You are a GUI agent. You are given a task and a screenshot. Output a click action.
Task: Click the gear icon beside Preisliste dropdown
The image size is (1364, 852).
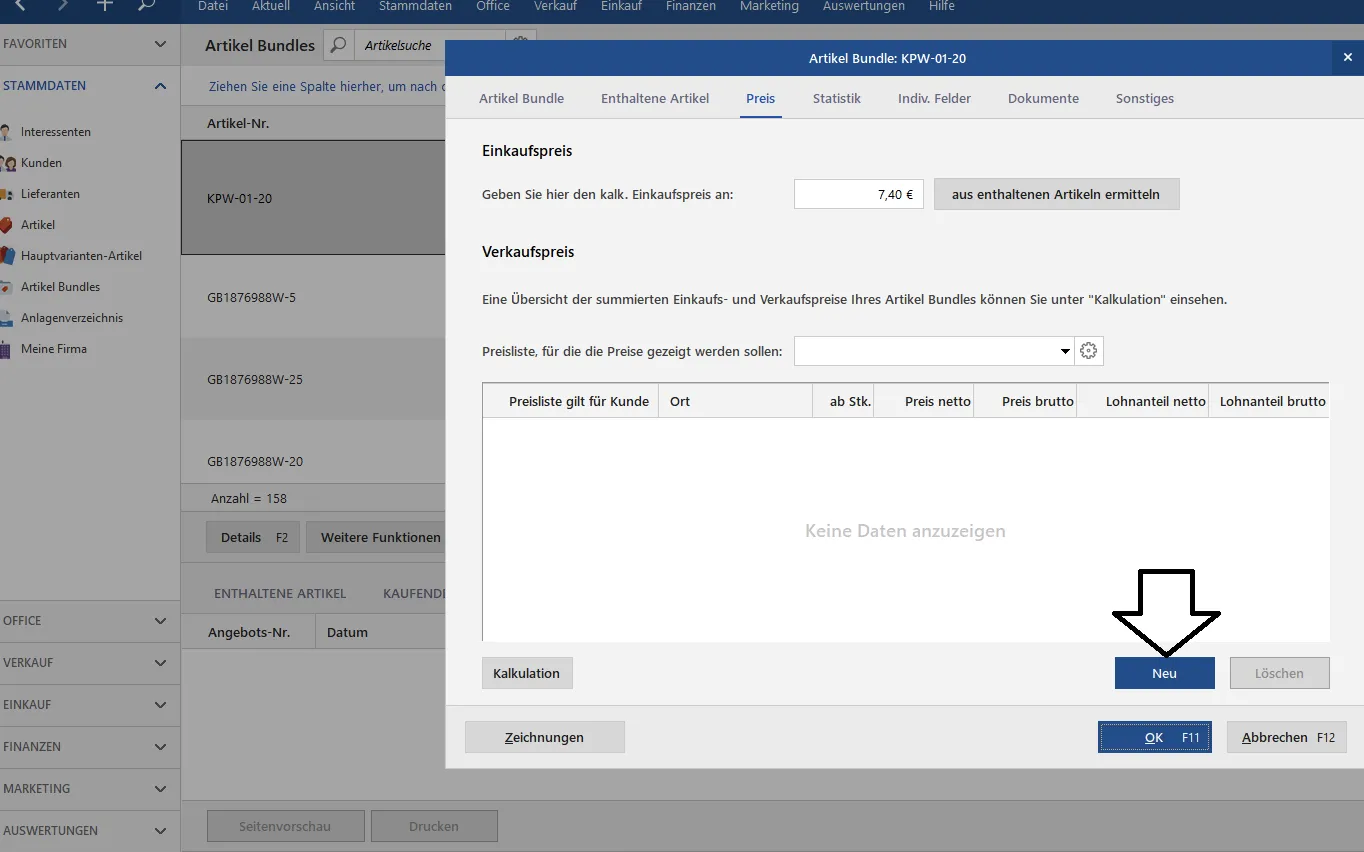1089,351
